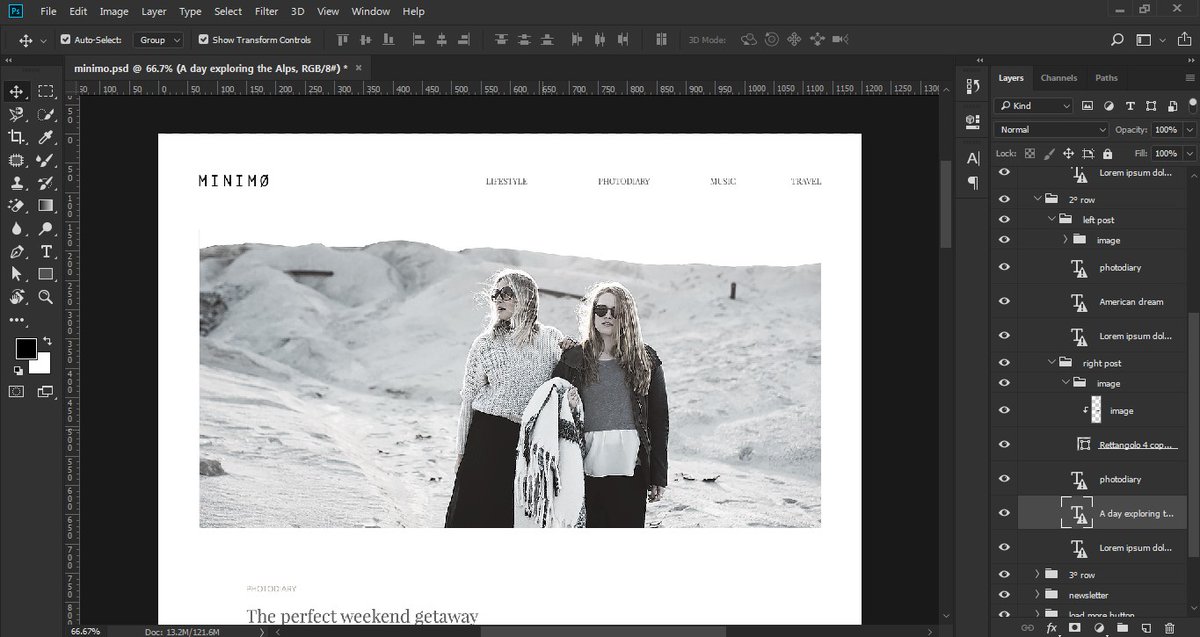The height and width of the screenshot is (637, 1200).
Task: Open the File menu
Action: [x=48, y=11]
